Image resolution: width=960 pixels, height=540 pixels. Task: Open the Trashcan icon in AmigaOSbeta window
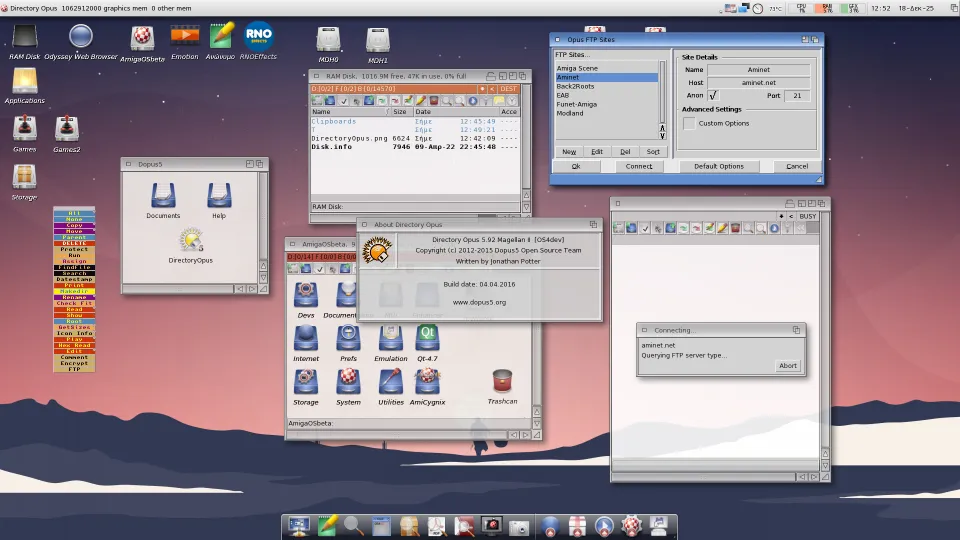tap(503, 381)
